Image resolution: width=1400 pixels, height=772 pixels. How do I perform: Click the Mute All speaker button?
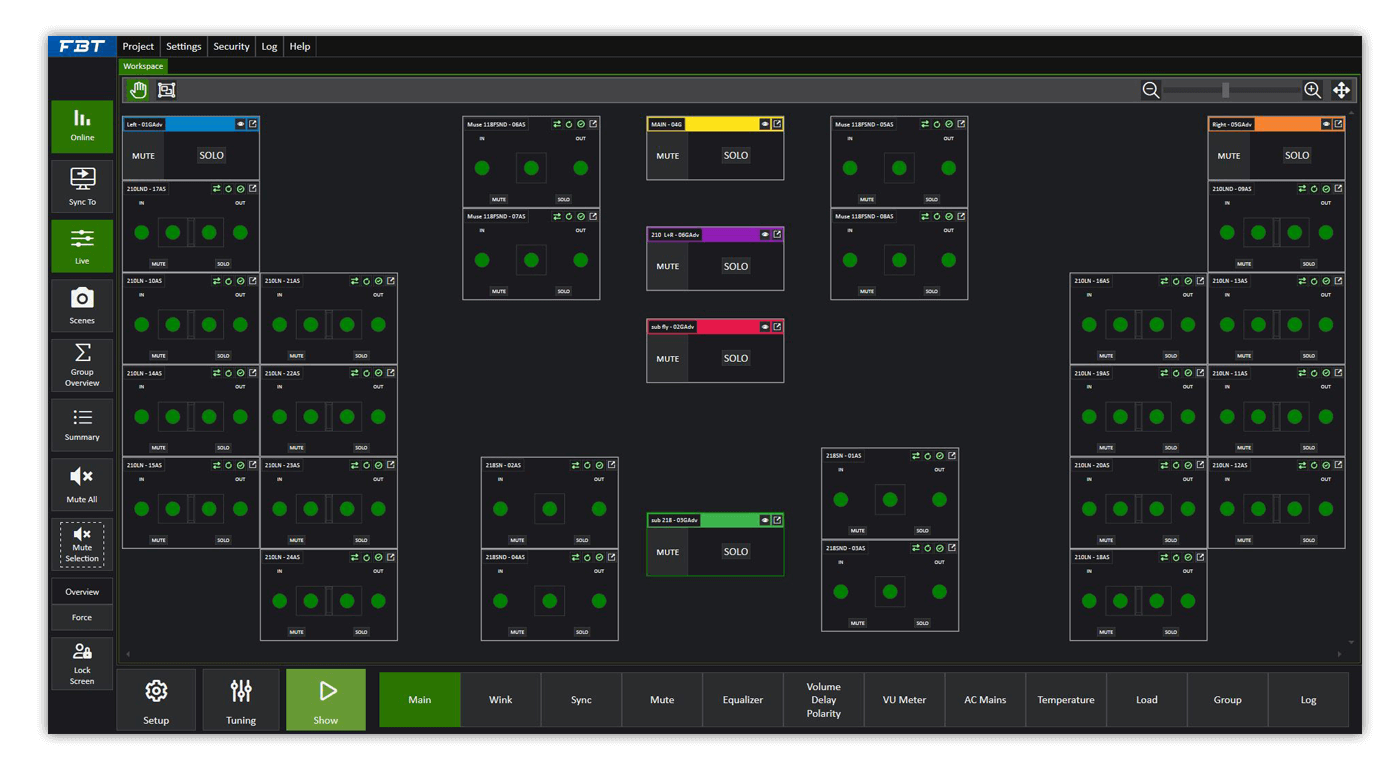coord(82,484)
